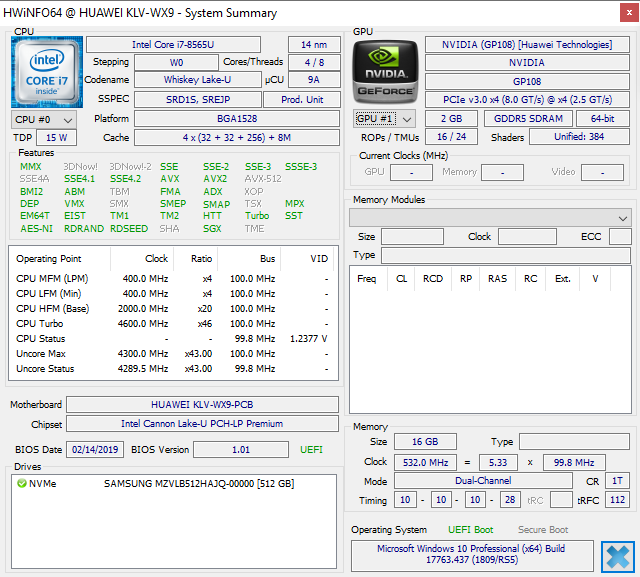Click the Platform value BGA1528
Viewport: 640px width, 577px height.
(x=237, y=118)
